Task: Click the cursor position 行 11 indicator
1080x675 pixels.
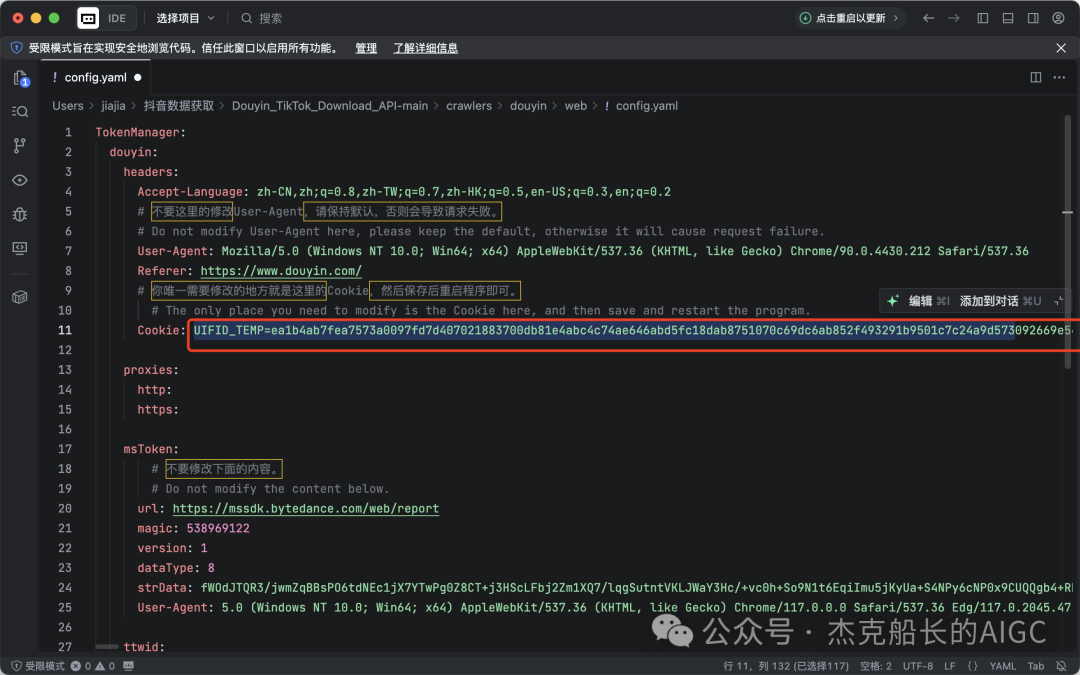Action: (786, 666)
